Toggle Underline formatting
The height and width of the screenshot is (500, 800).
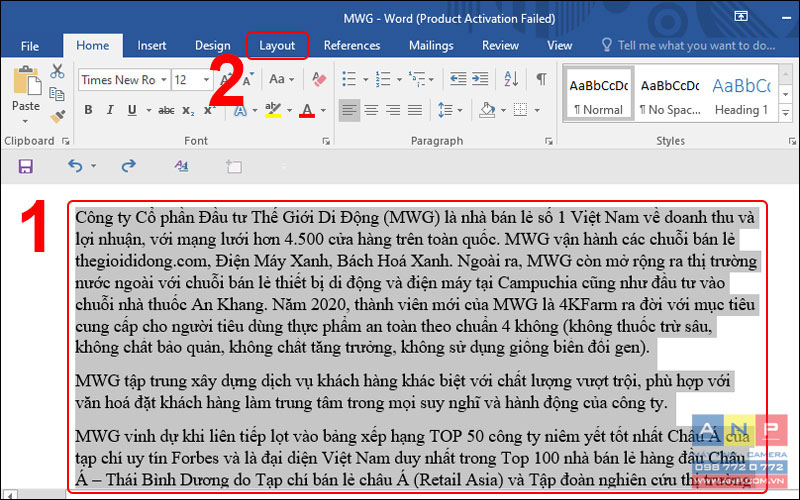pos(132,110)
